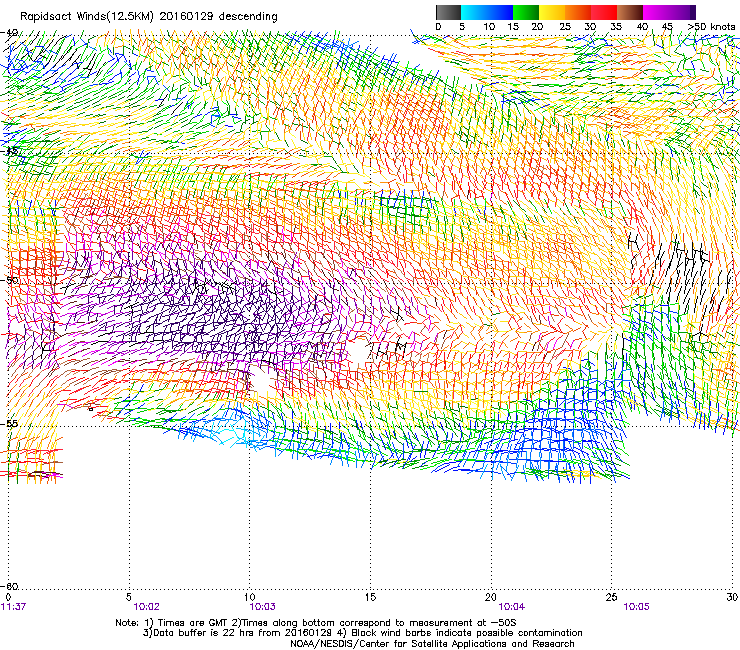Viewport: 740px width, 650px height.
Task: Click the red segment of the wind speed color bar
Action: 604,12
